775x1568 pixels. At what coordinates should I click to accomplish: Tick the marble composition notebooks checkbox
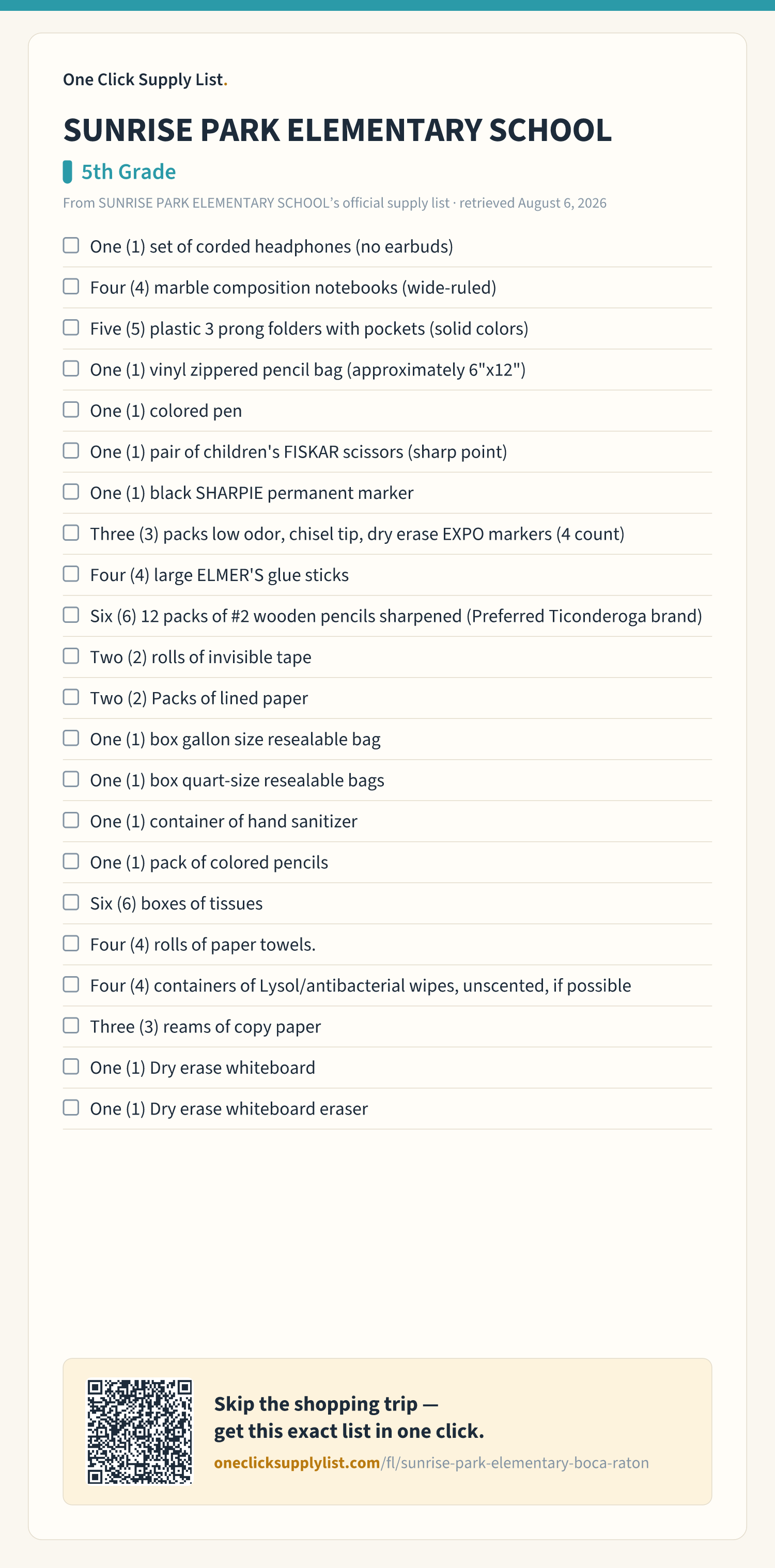pyautogui.click(x=71, y=286)
